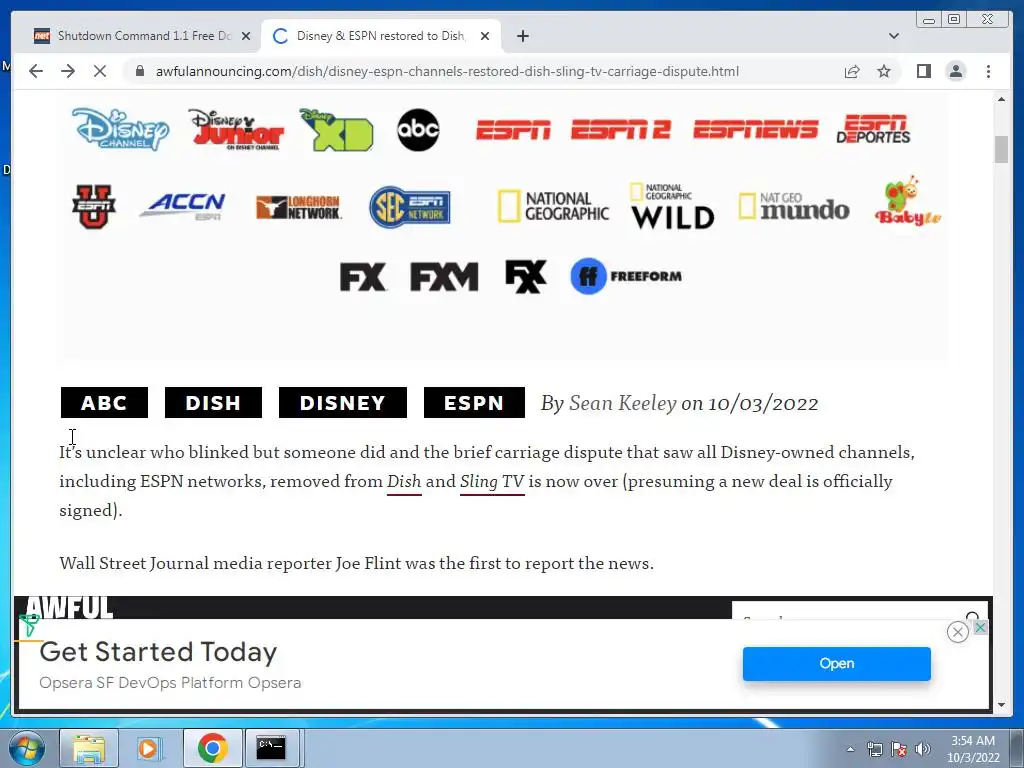Share this page icon in address bar
Screen dimensions: 1024x768
852,71
